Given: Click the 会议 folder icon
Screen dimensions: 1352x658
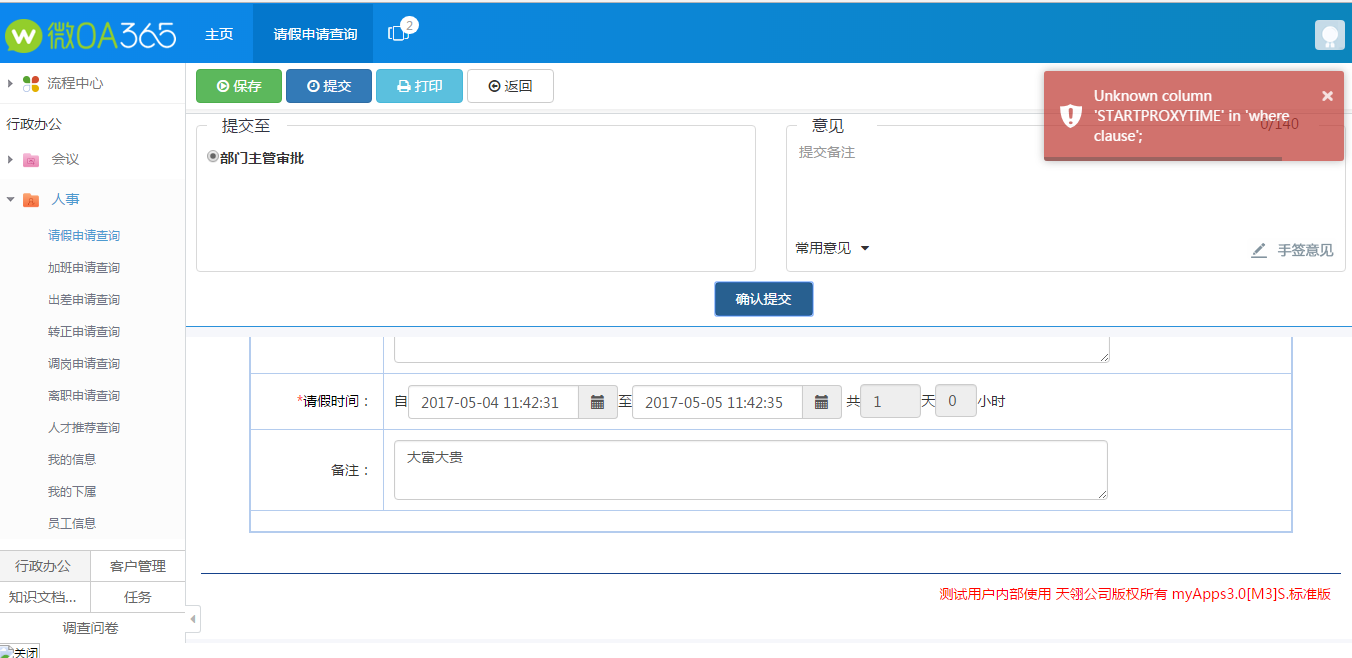Looking at the screenshot, I should pos(31,160).
